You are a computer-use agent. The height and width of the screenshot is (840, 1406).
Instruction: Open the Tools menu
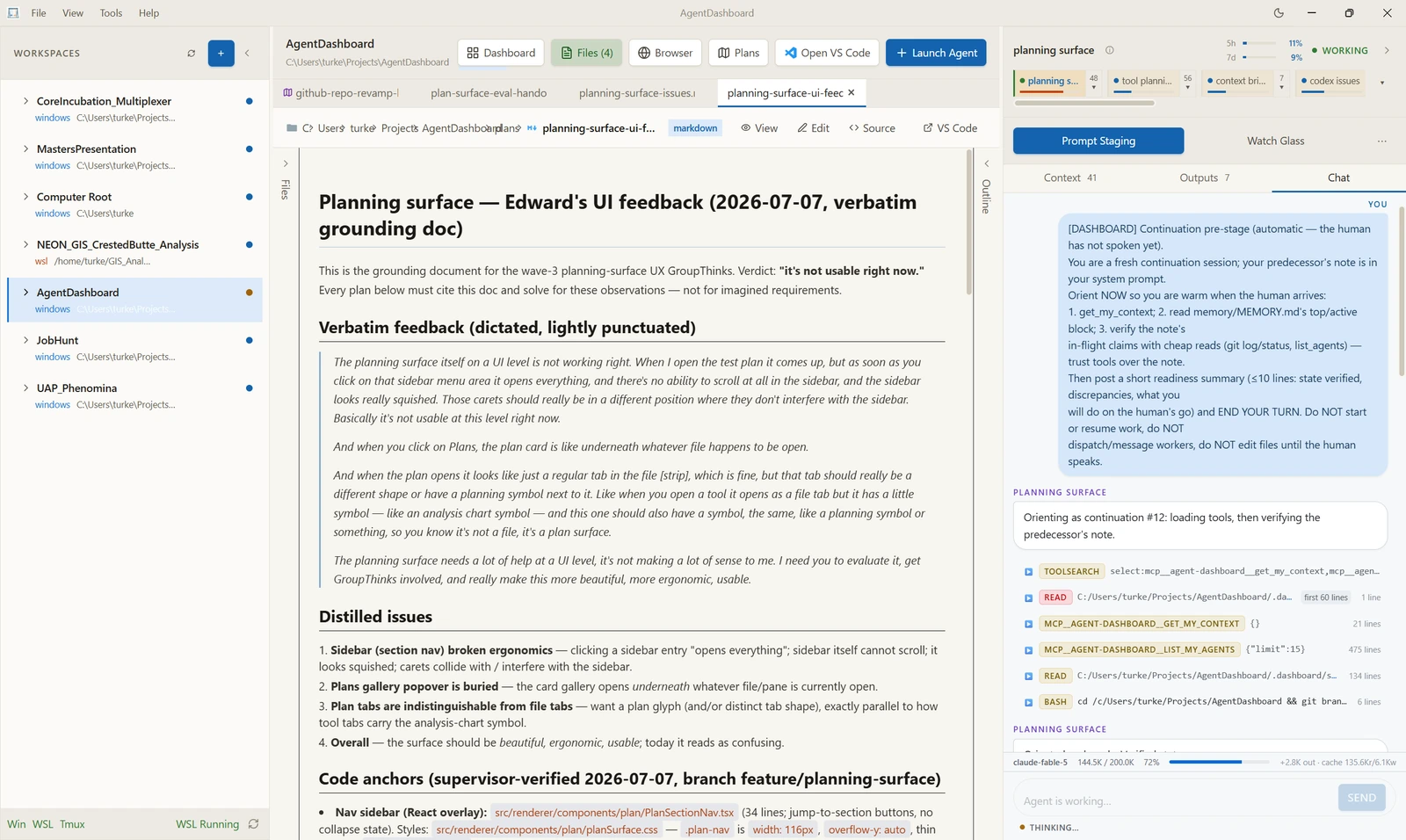click(111, 13)
